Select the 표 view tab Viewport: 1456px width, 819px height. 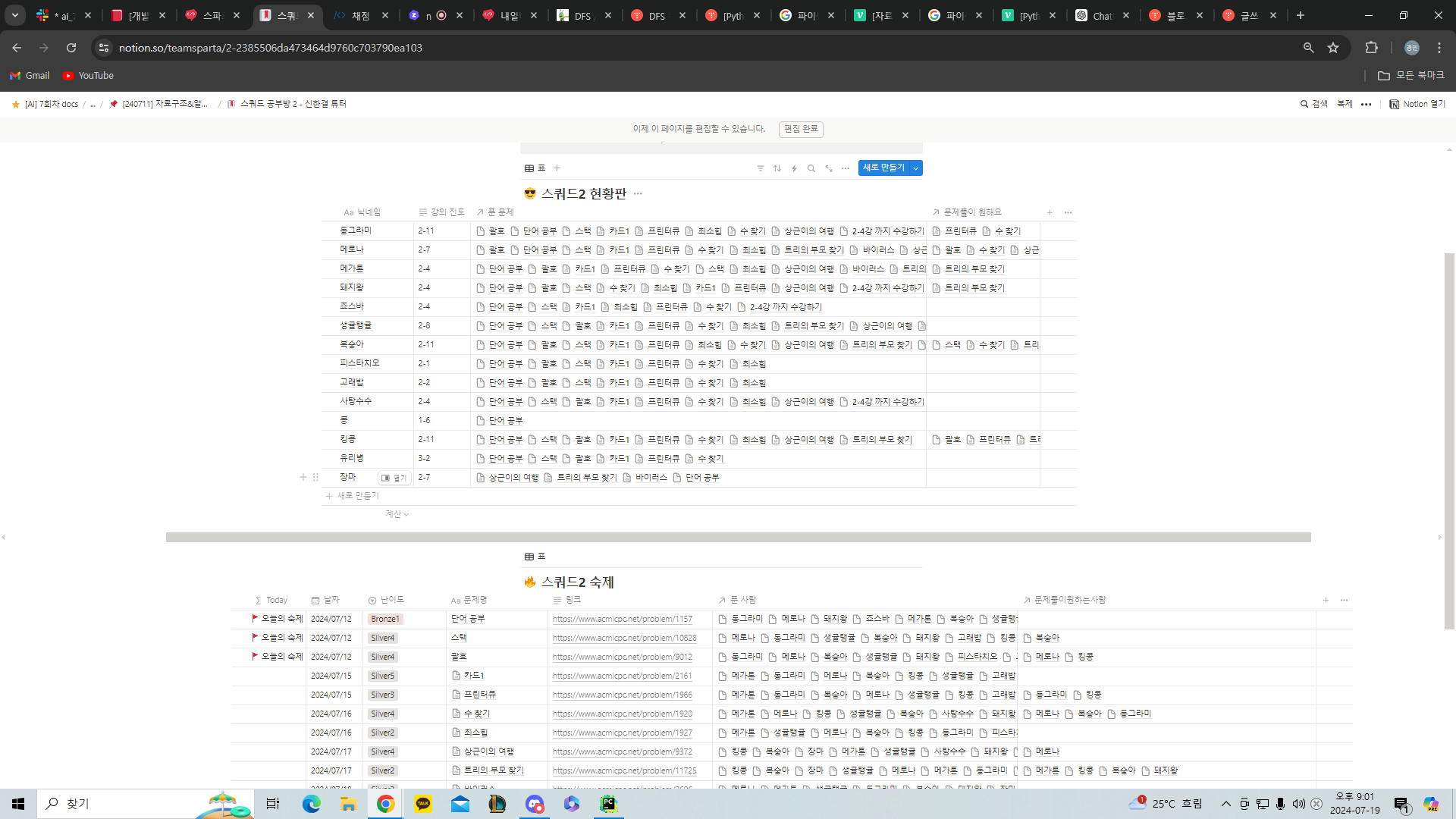coord(535,168)
